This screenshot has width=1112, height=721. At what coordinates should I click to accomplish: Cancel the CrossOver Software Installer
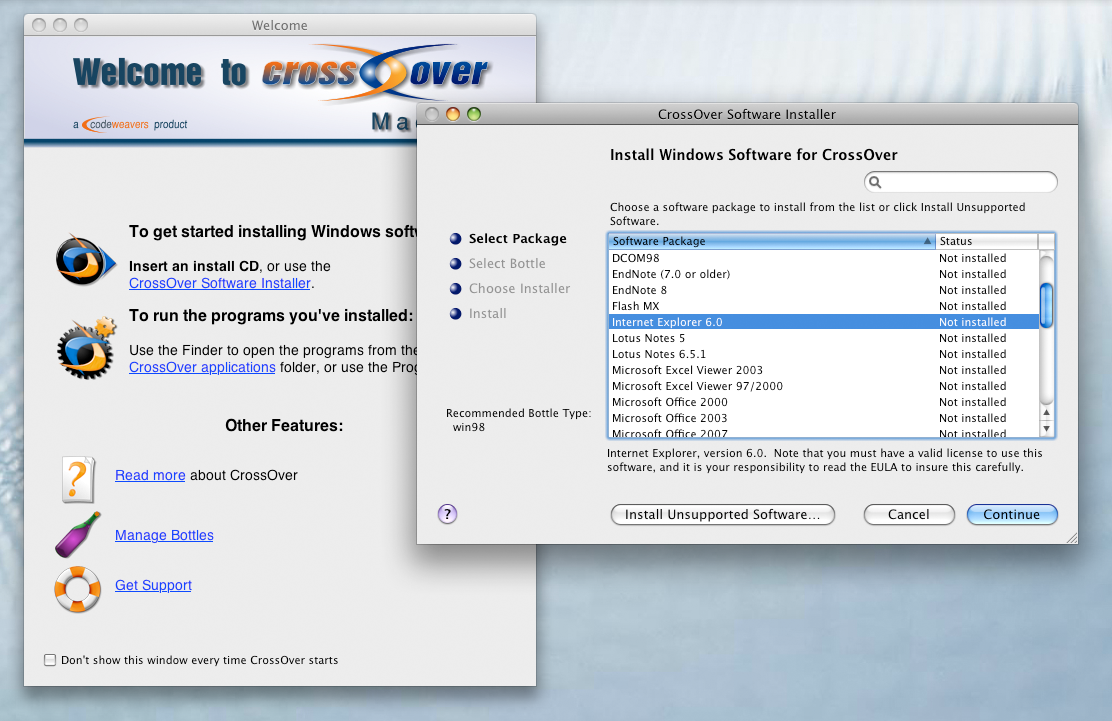(x=909, y=515)
